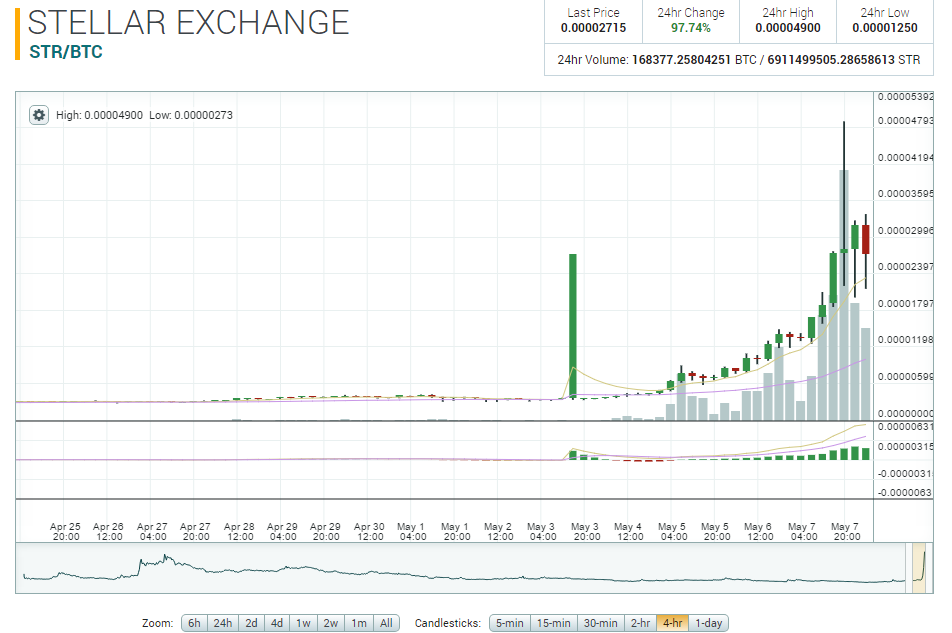This screenshot has height=633, width=952.
Task: Click the STR/BTC pair label
Action: click(66, 52)
